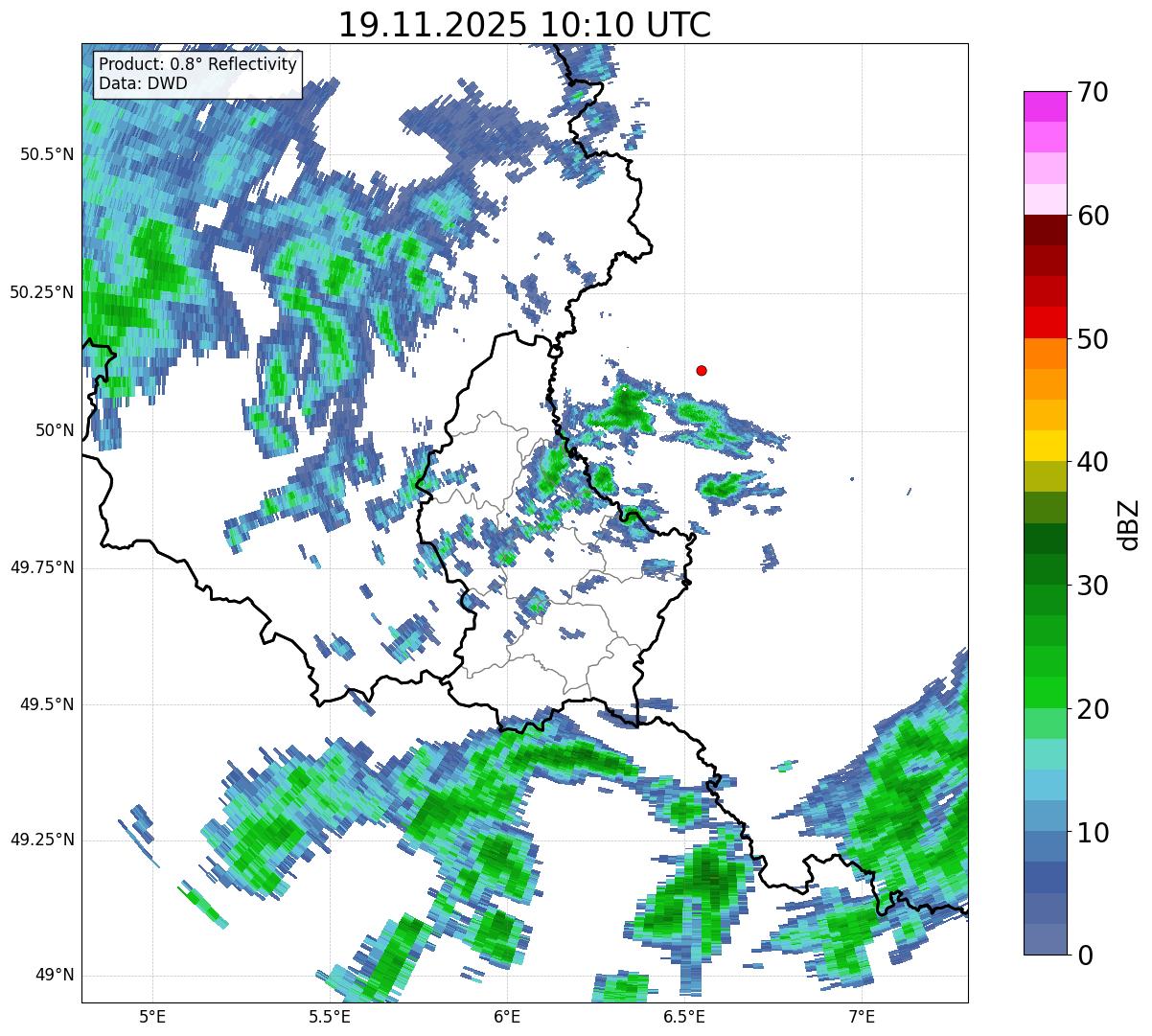This screenshot has height=1036, width=1152.
Task: Click the 49.25°N latitude label
Action: [x=42, y=840]
